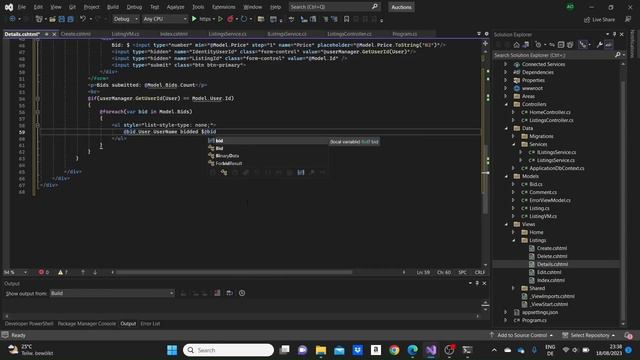
Task: Open Developer PowerShell tab
Action: [x=29, y=324]
